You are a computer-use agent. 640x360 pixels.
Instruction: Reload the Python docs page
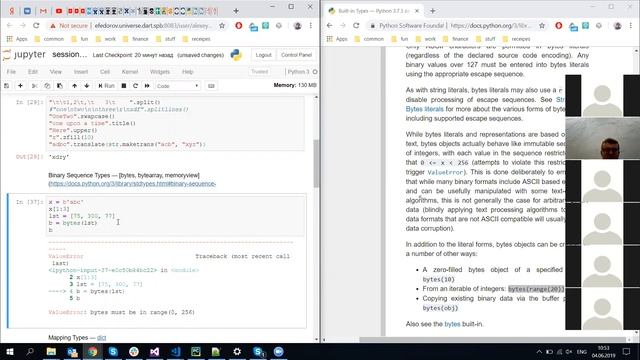(x=356, y=26)
